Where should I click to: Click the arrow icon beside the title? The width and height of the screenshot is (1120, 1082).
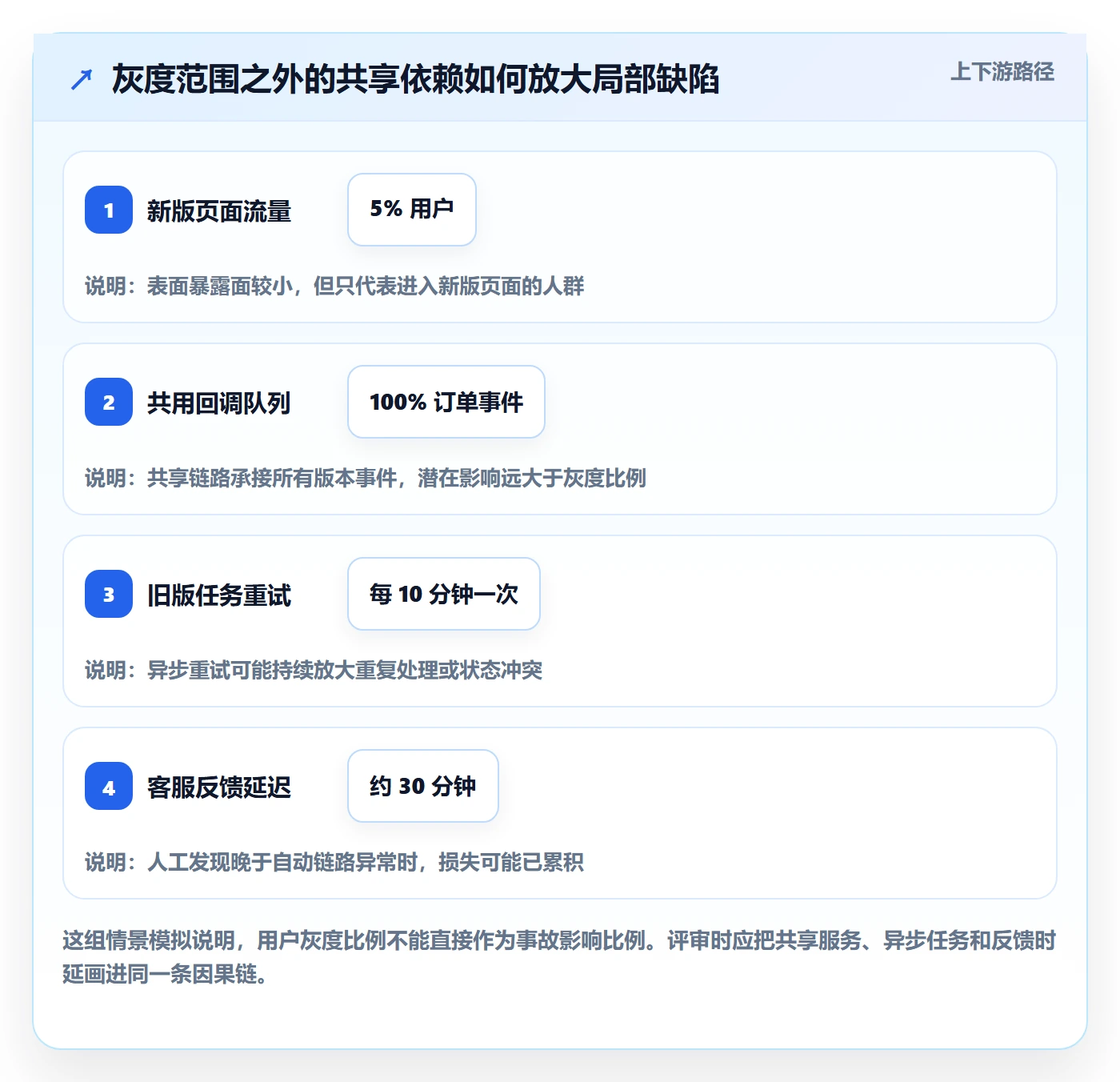[x=82, y=79]
